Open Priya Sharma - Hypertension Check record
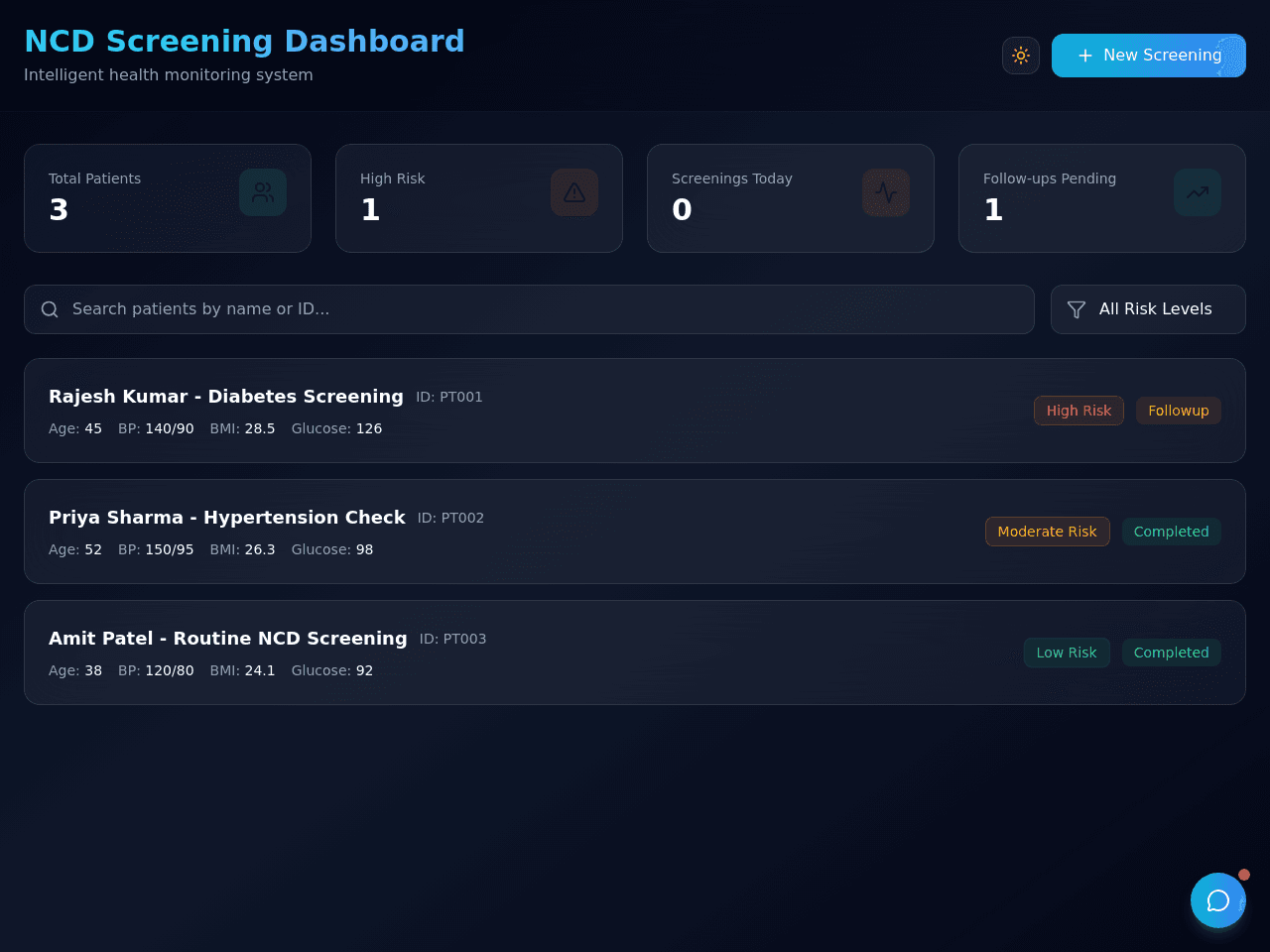1270x952 pixels. tap(635, 532)
